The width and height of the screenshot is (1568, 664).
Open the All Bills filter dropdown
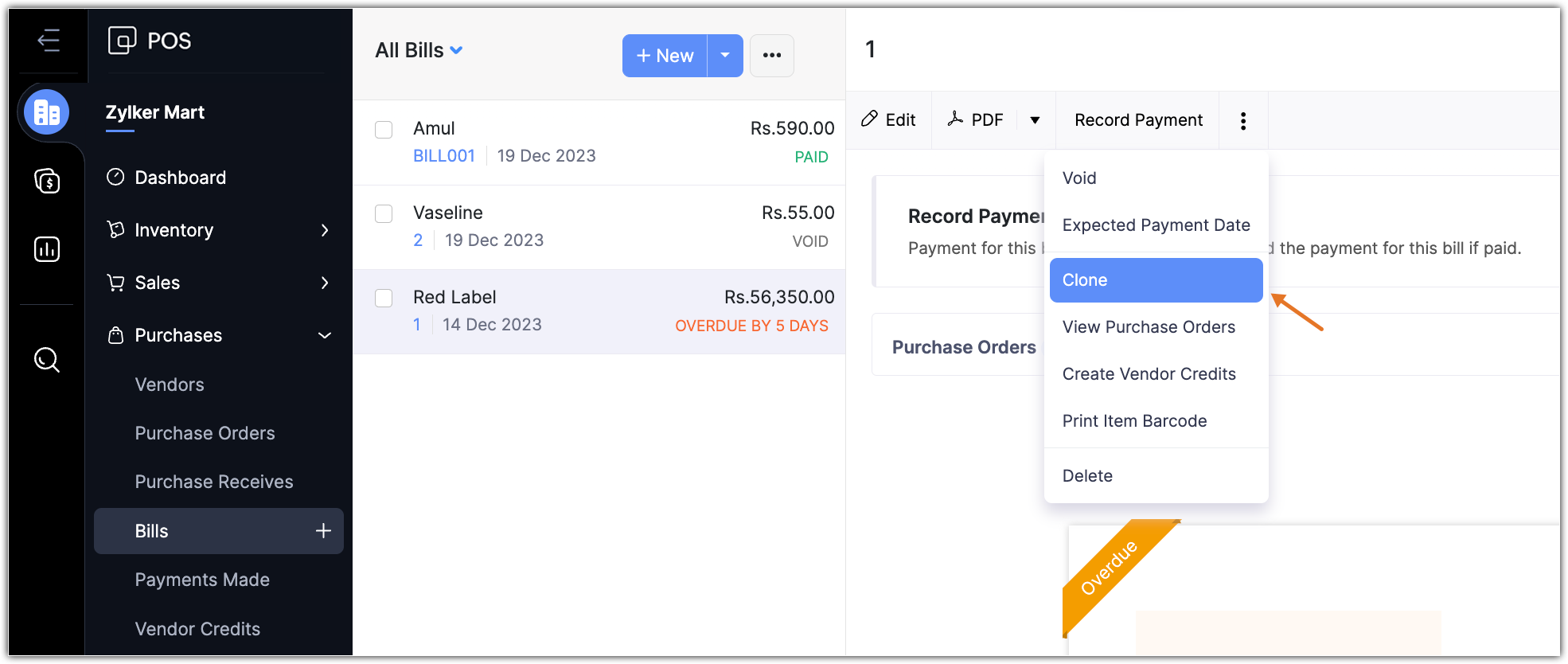(x=419, y=50)
